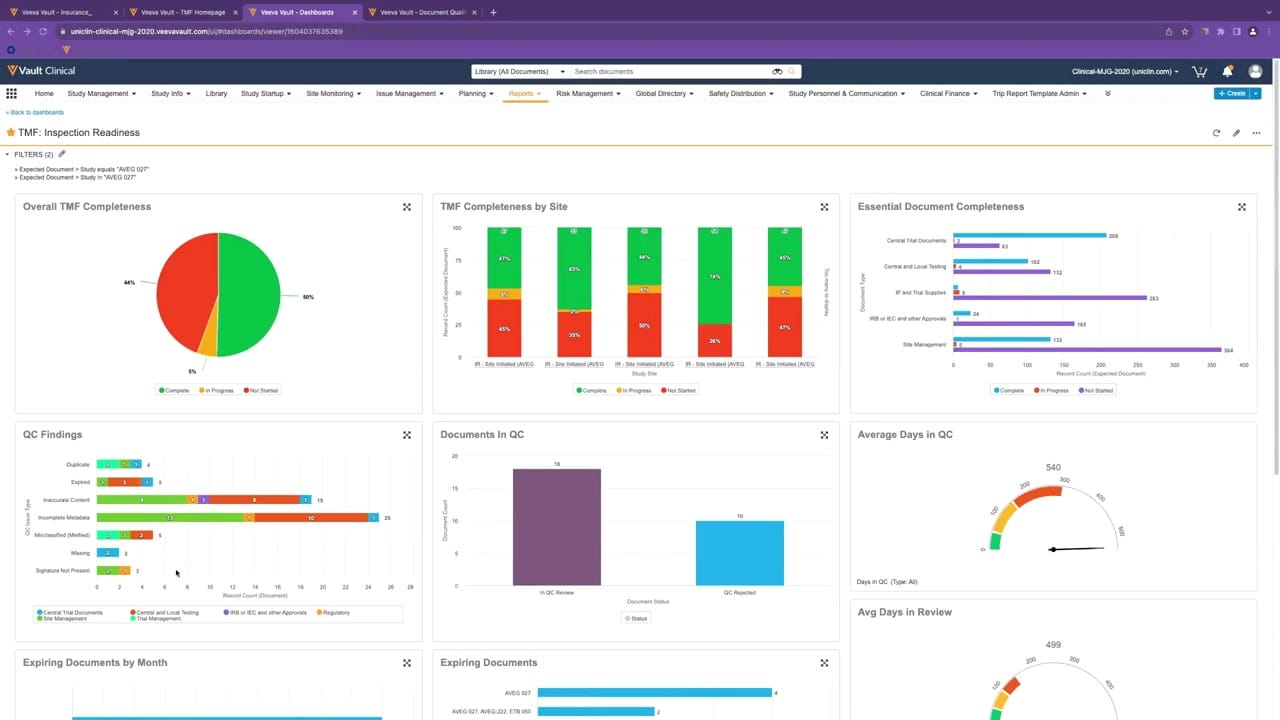Open a new browser tab with the plus icon
The image size is (1280, 720).
point(493,12)
